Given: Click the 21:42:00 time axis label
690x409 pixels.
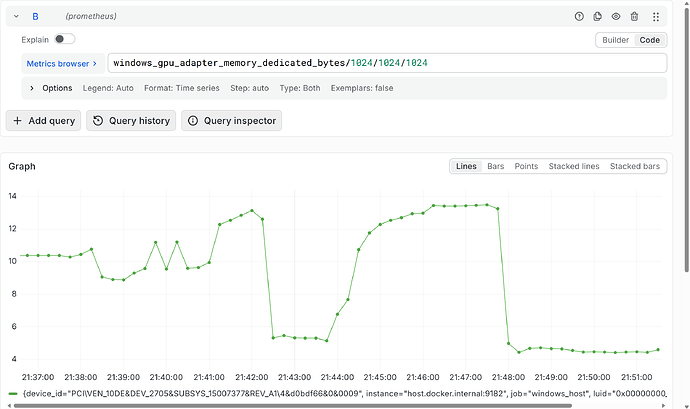Looking at the screenshot, I should pos(252,377).
